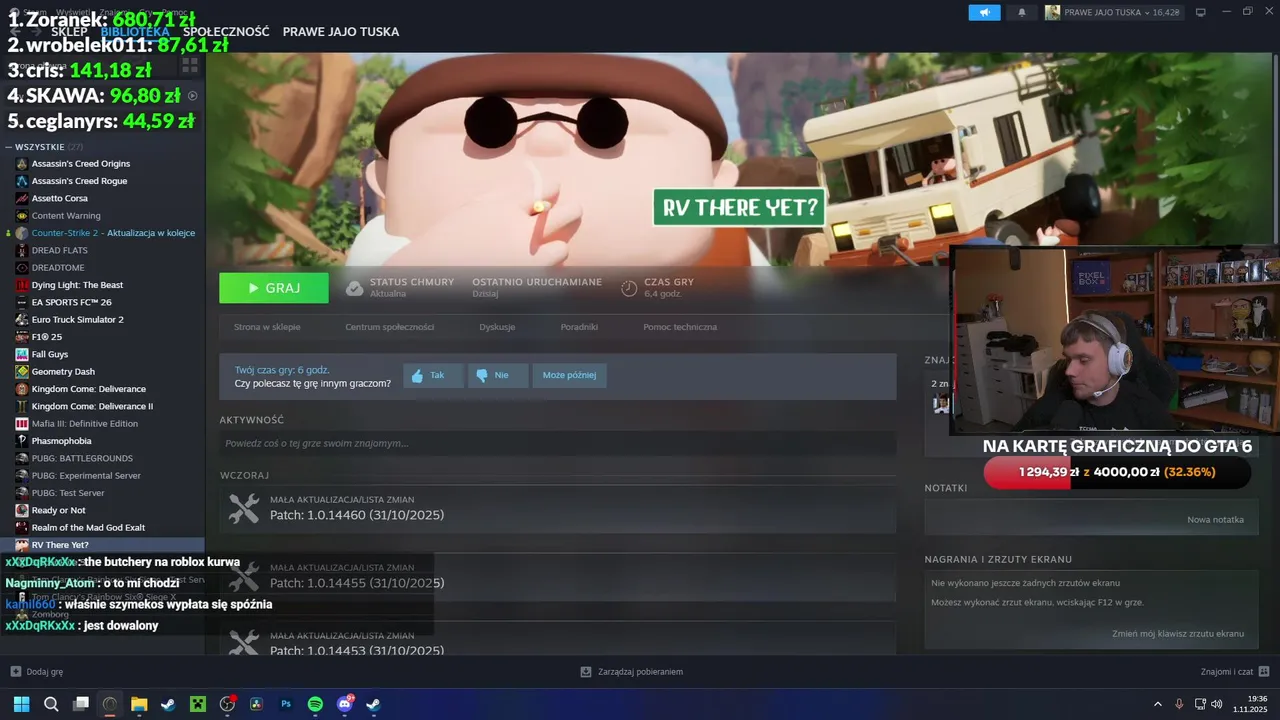Click the Ready or Not game icon
Viewport: 1280px width, 720px height.
(x=22, y=510)
